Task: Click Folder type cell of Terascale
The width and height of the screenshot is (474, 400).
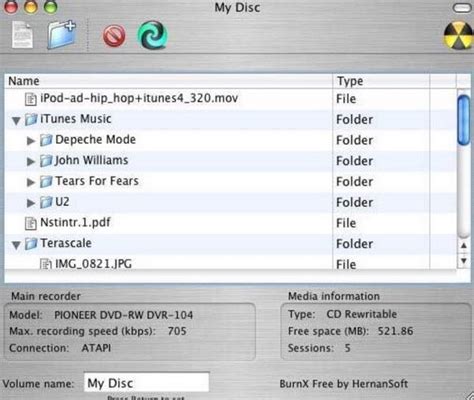Action: pyautogui.click(x=354, y=244)
